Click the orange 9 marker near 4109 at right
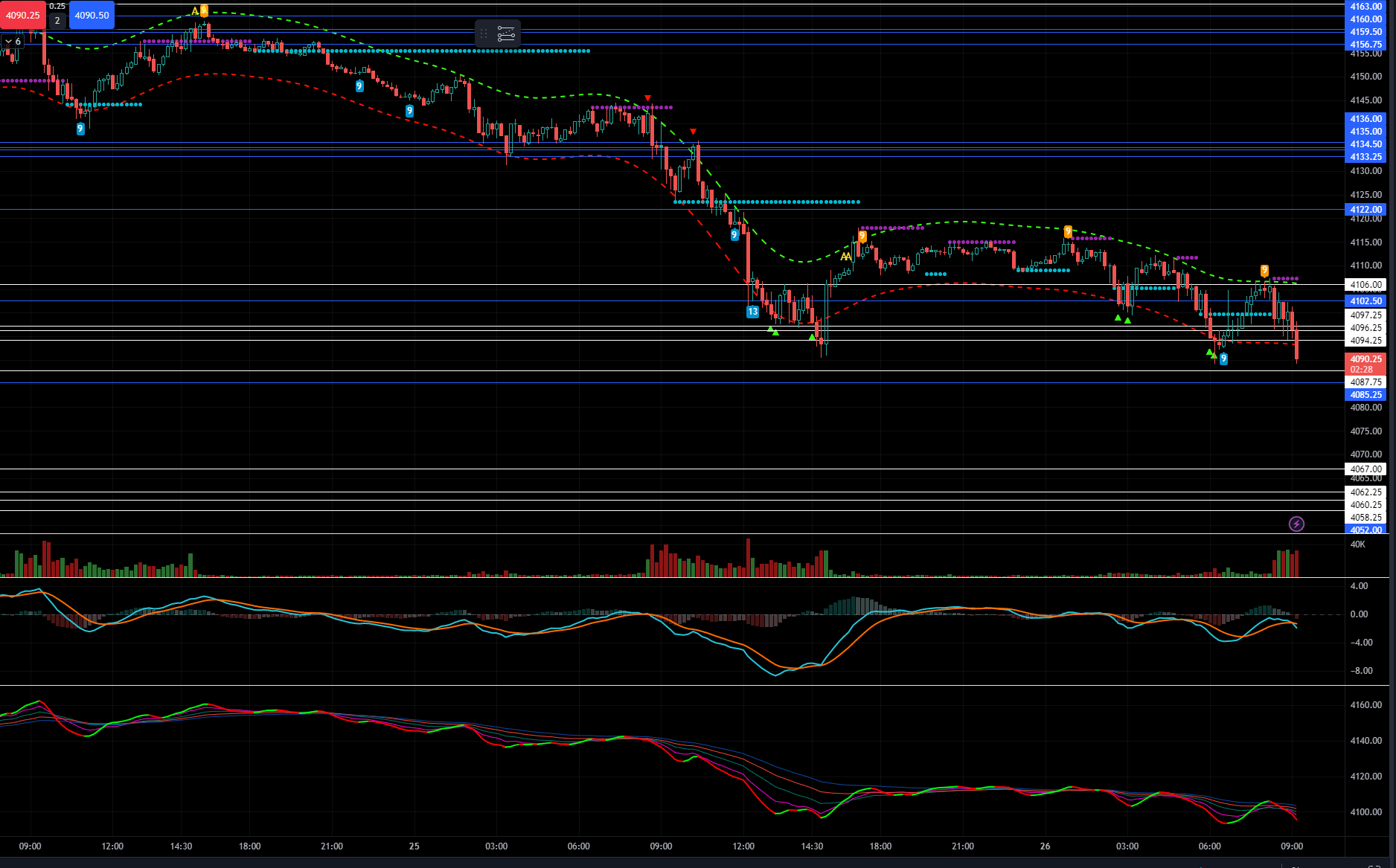The height and width of the screenshot is (868, 1396). (1264, 270)
